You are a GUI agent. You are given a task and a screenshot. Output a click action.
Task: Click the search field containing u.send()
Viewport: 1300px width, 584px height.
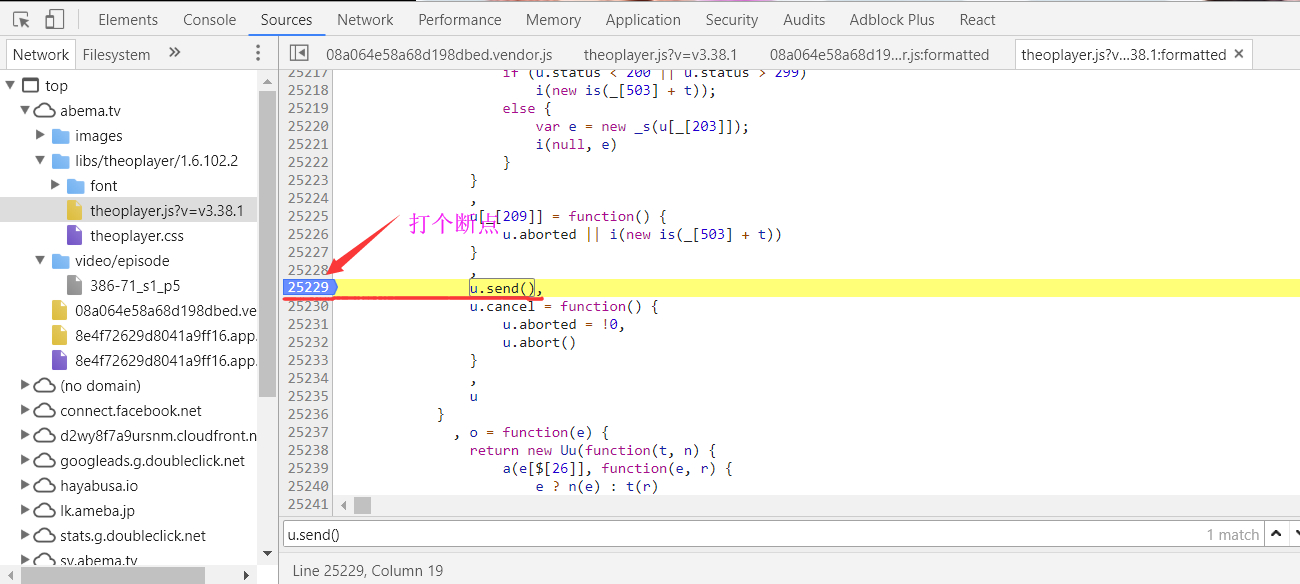click(x=740, y=534)
